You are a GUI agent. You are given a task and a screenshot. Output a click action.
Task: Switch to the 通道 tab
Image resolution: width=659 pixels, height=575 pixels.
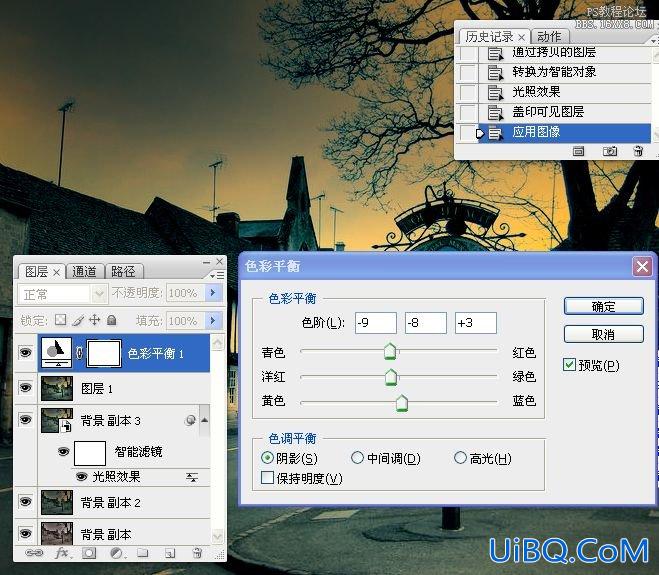84,272
